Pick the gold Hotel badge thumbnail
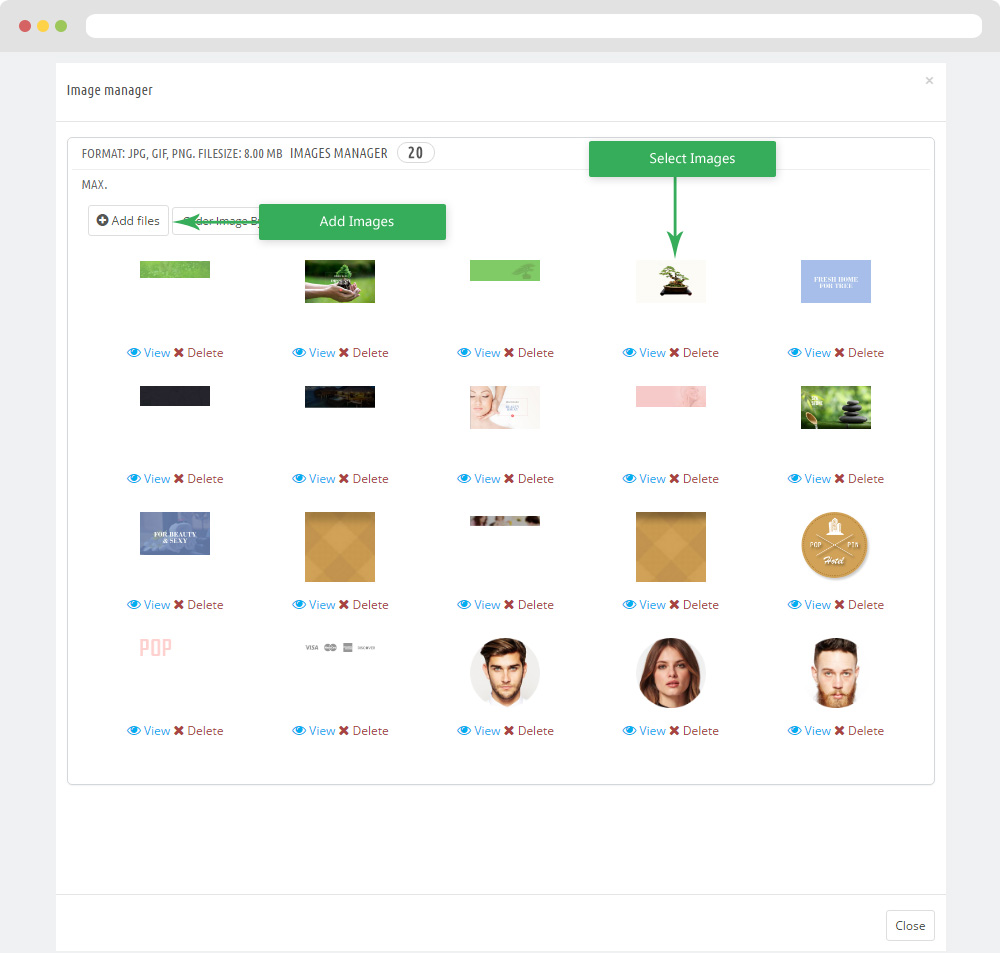 coord(835,546)
